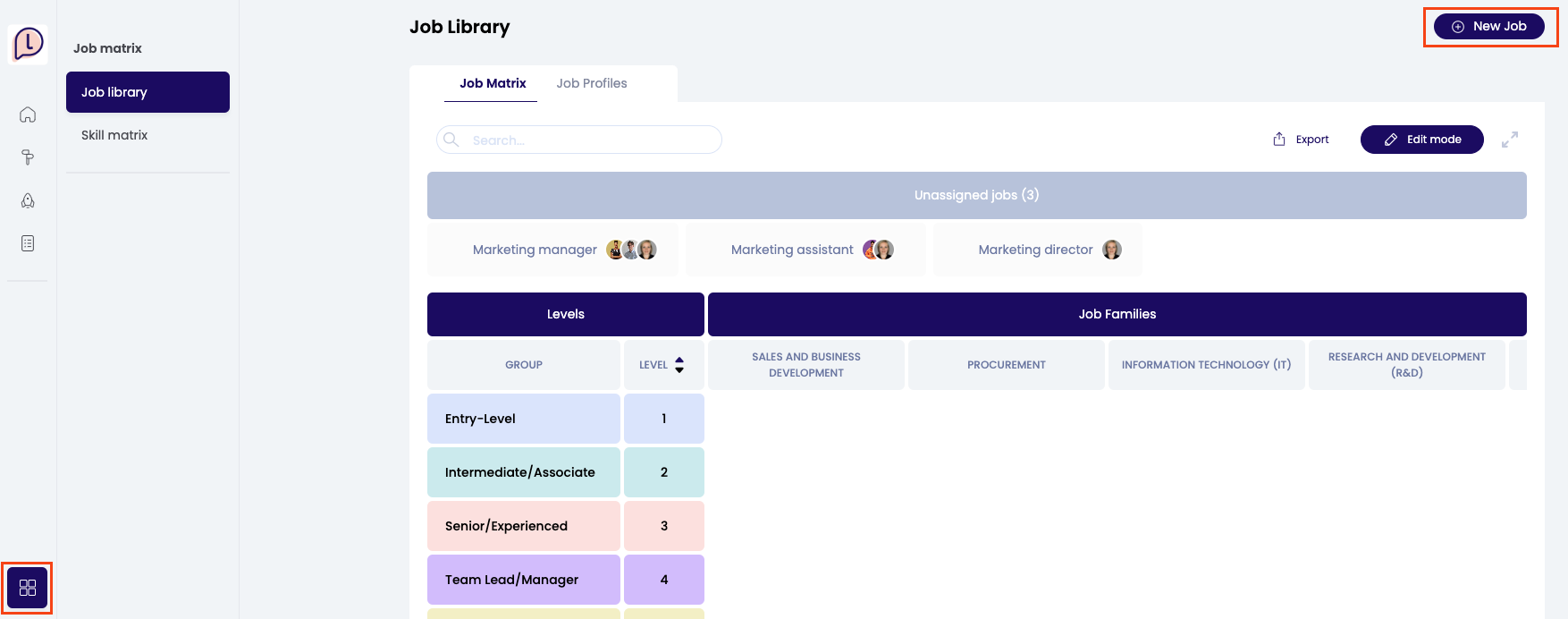Click the Entry-Level group cell
Image resolution: width=1568 pixels, height=619 pixels.
tap(523, 419)
